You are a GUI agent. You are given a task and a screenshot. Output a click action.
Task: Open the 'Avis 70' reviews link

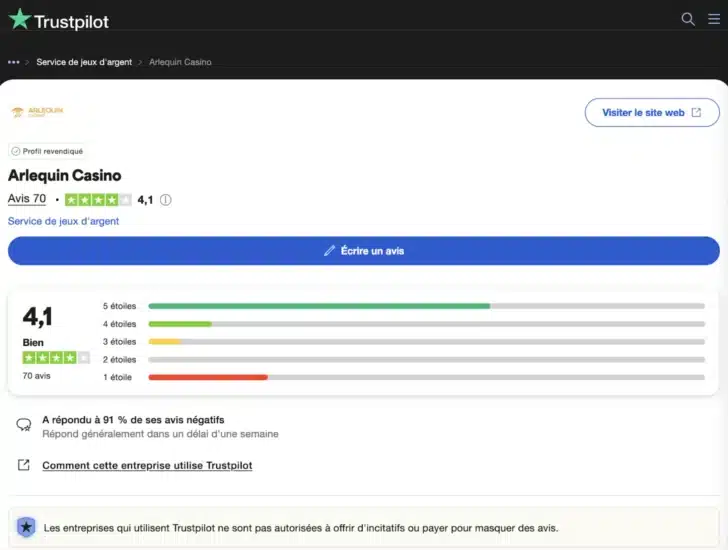[27, 199]
